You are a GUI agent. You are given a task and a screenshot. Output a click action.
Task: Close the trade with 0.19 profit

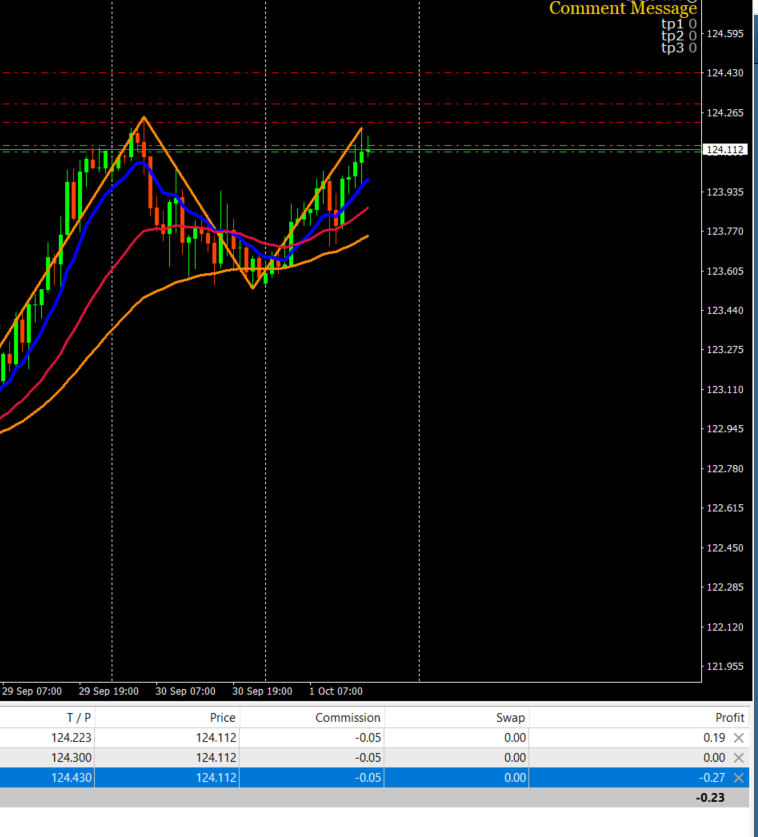[x=739, y=738]
